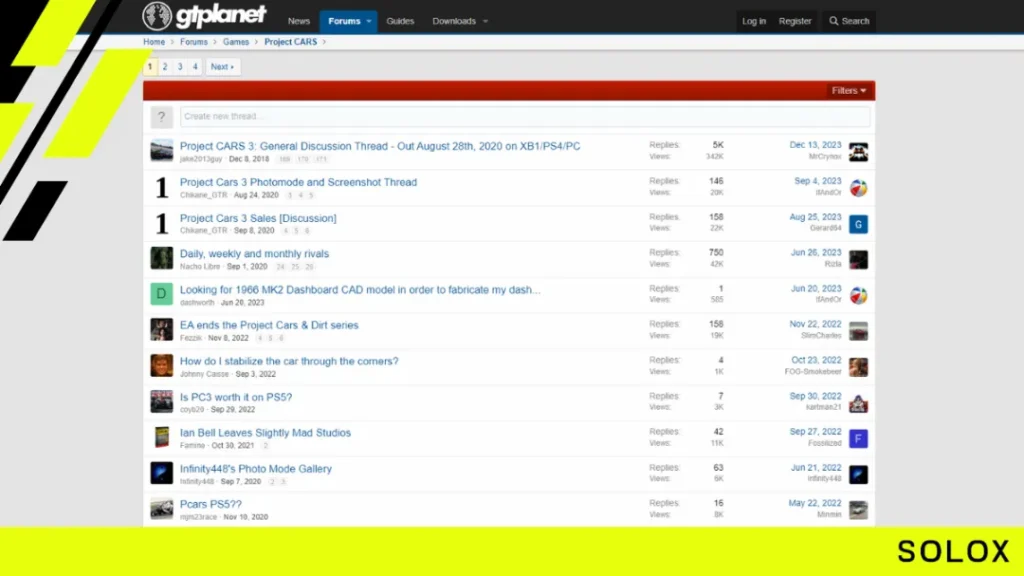This screenshot has height=576, width=1024.
Task: Go to Games breadcrumb
Action: [236, 42]
